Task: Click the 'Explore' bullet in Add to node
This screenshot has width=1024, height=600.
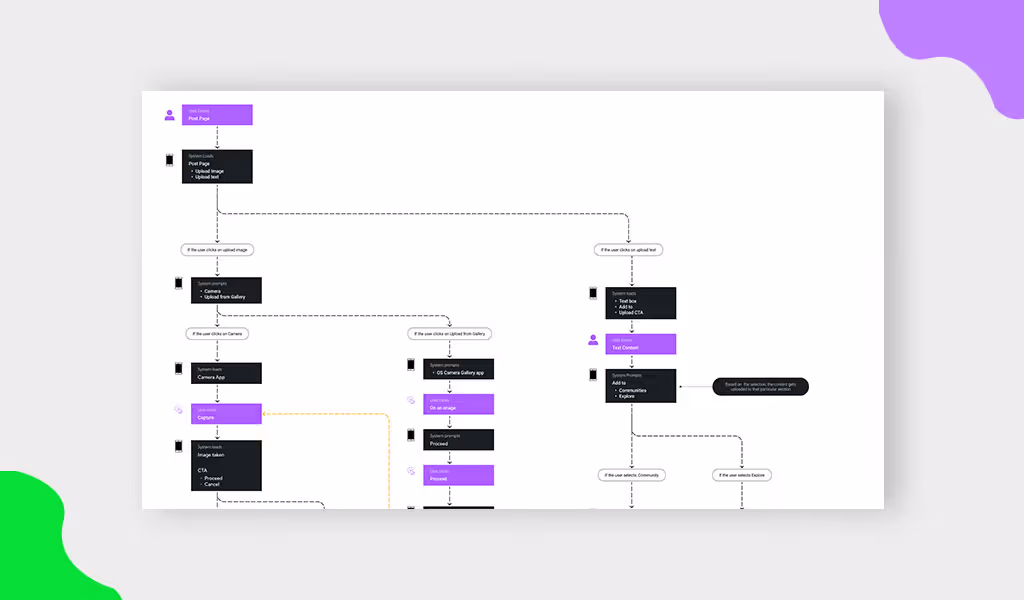Action: [x=626, y=396]
